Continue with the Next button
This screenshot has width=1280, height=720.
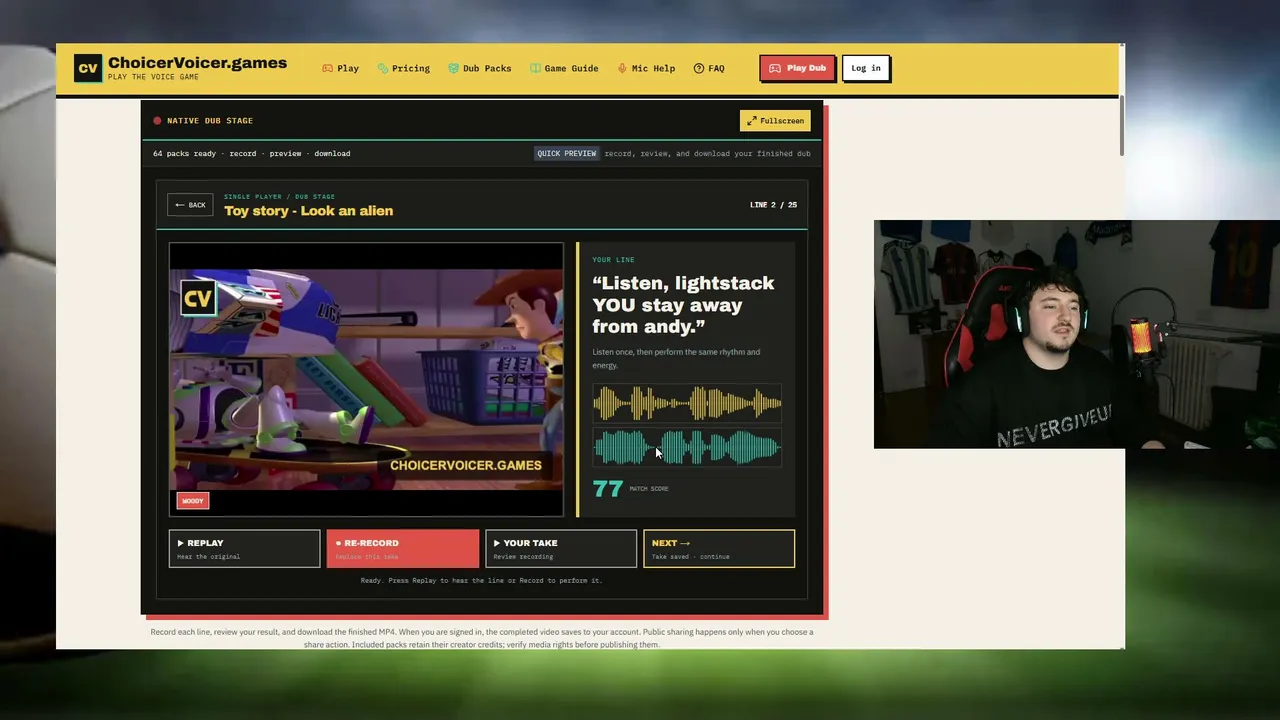coord(719,548)
